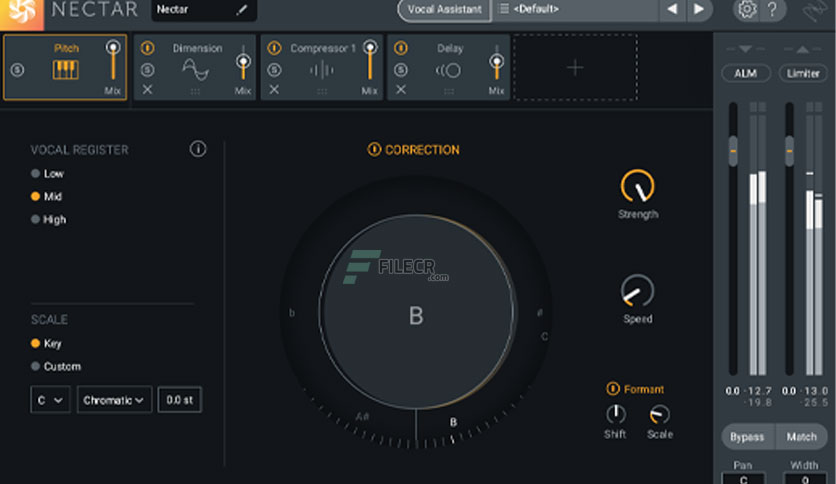Screen dimensions: 836x484
Task: Click the 0.0 st transpose field
Action: [180, 400]
